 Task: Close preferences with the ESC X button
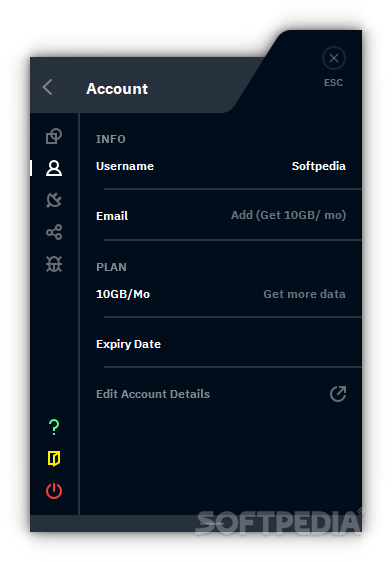[334, 58]
